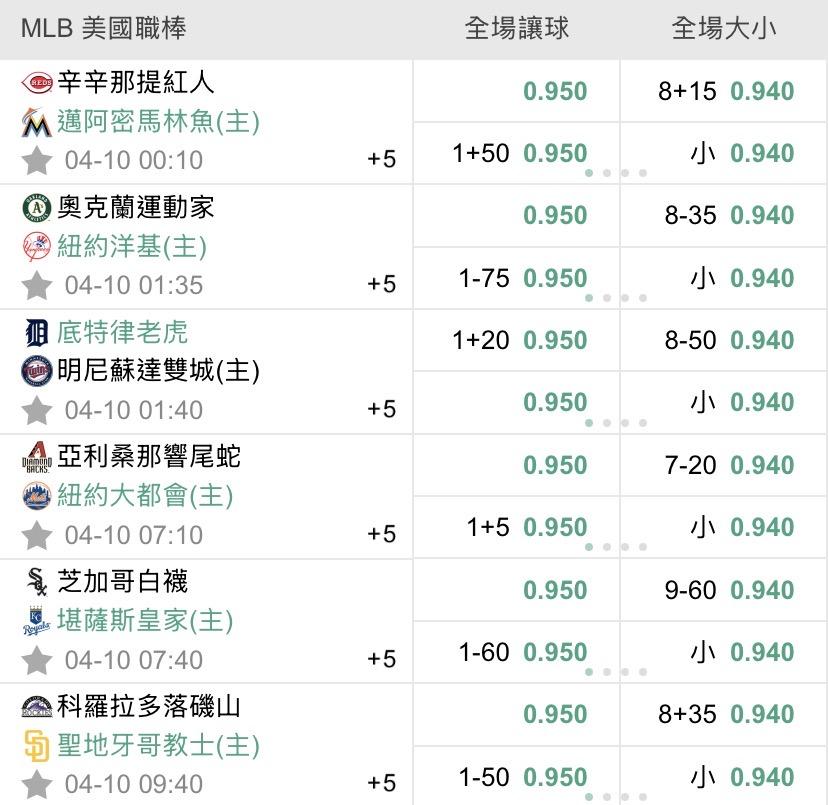828x805 pixels.
Task: Toggle the star for the 04-10 01:35 game
Action: tap(37, 285)
